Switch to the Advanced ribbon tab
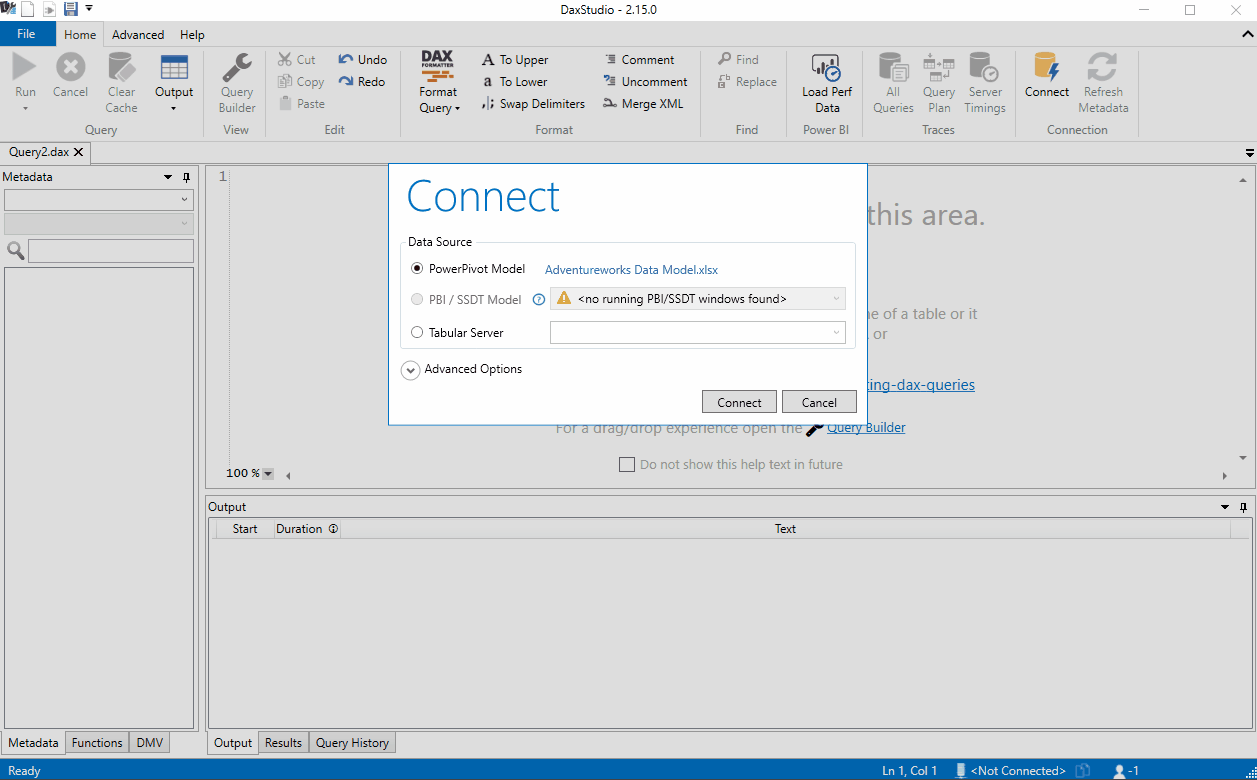This screenshot has height=780, width=1257. tap(138, 34)
